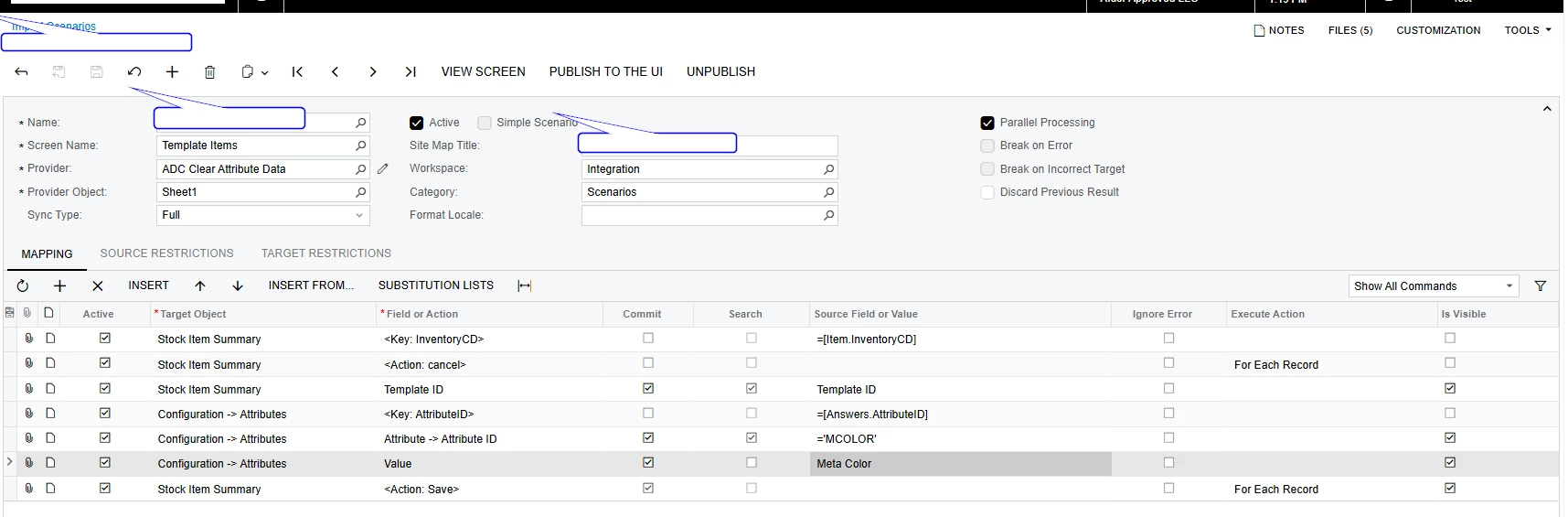Go to the next record icon

(x=372, y=71)
